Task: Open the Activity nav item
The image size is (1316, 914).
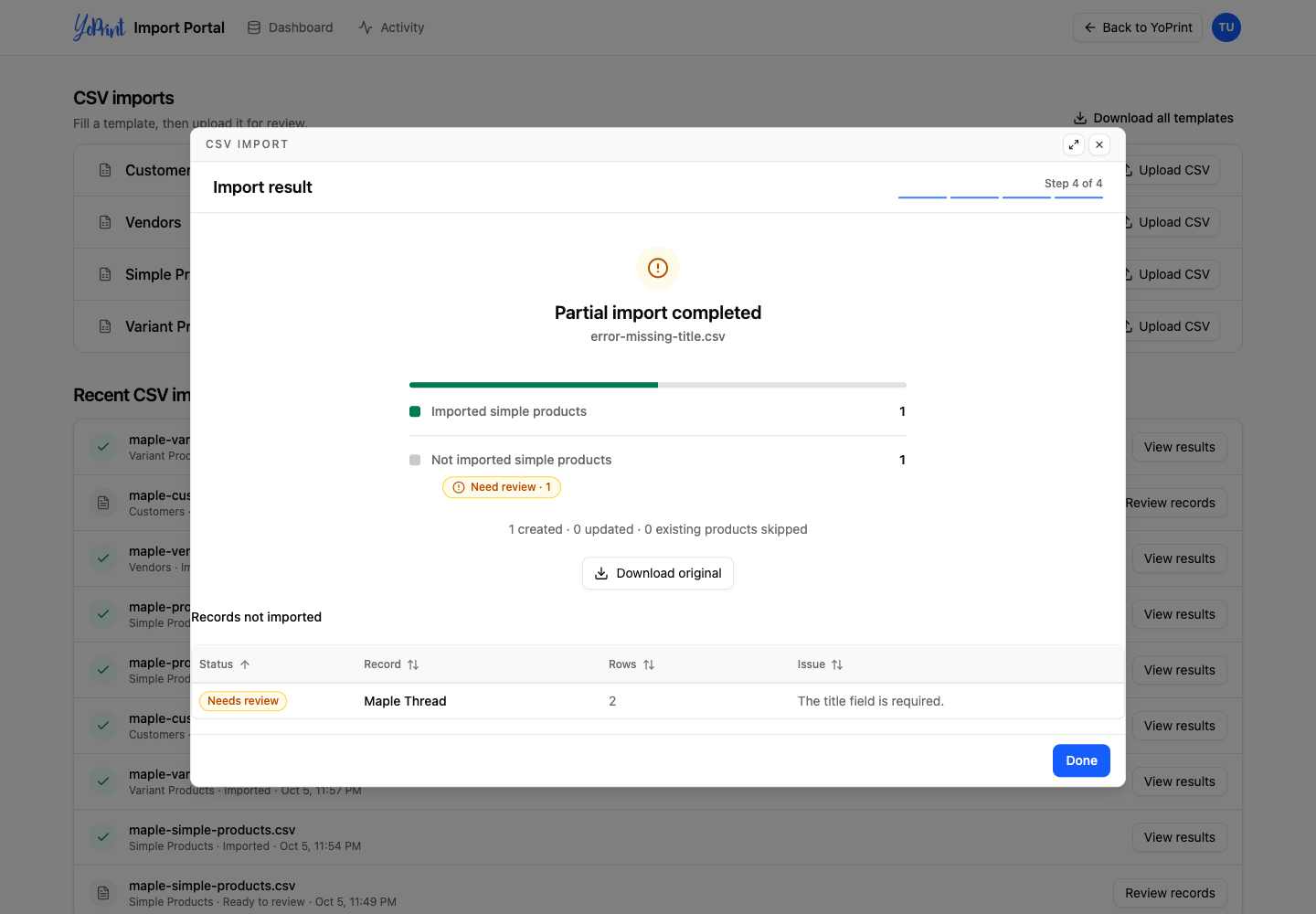Action: click(391, 27)
